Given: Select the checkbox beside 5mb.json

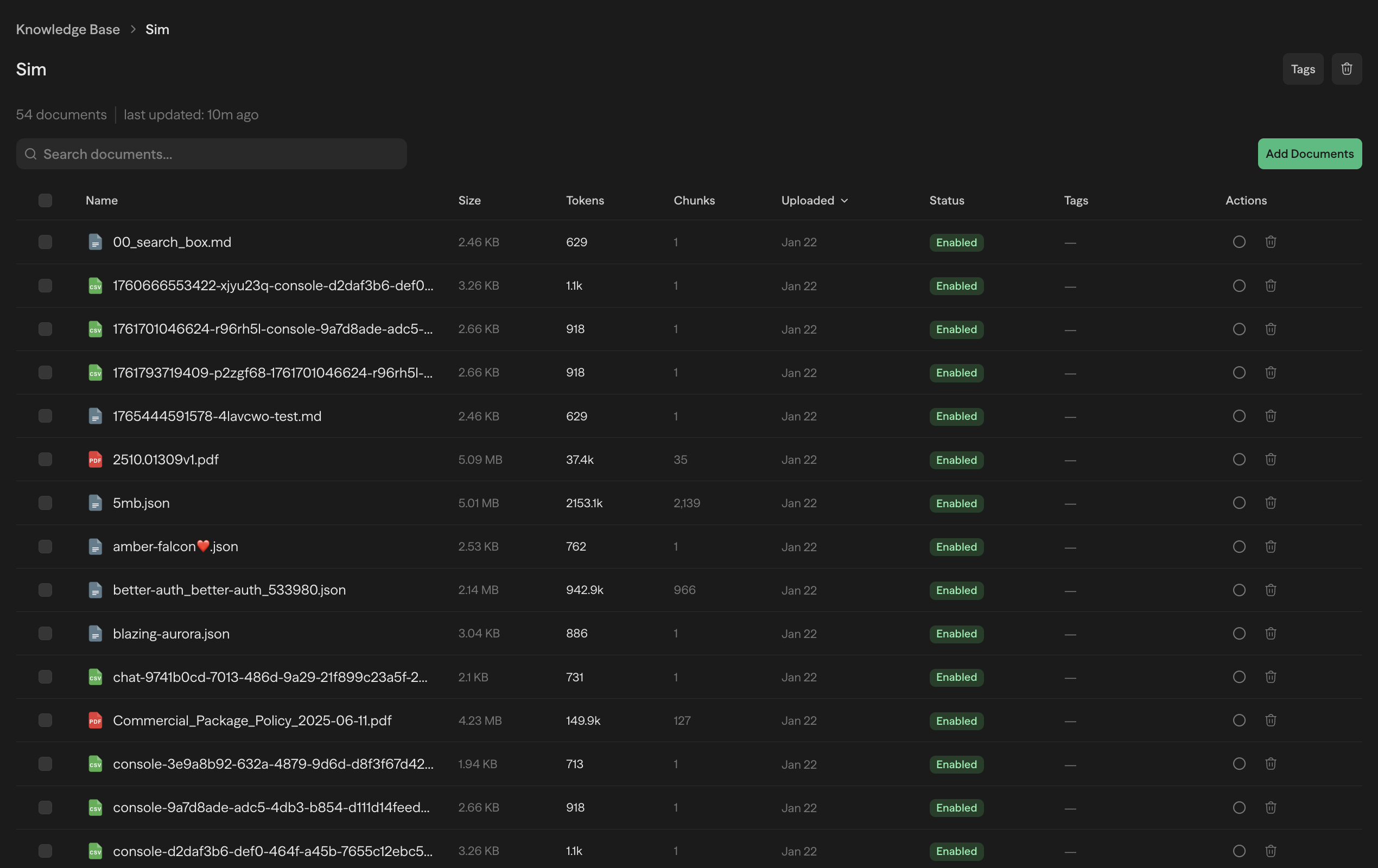Looking at the screenshot, I should coord(45,503).
